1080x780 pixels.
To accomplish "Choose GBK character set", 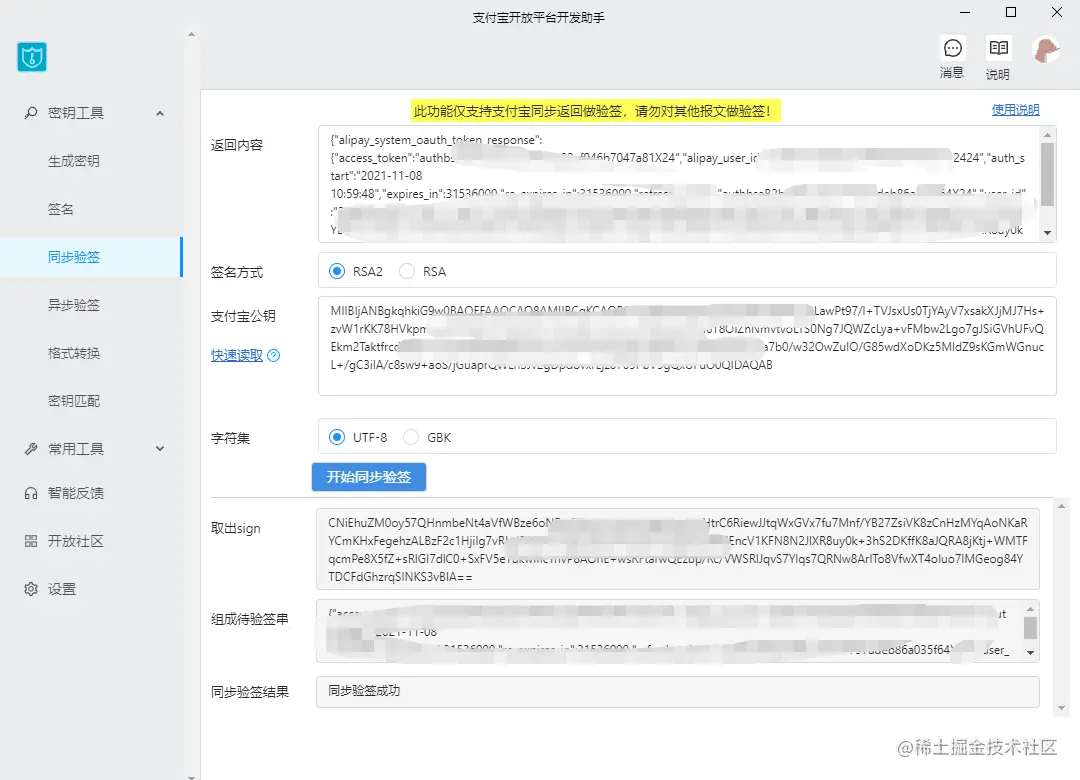I will [411, 437].
